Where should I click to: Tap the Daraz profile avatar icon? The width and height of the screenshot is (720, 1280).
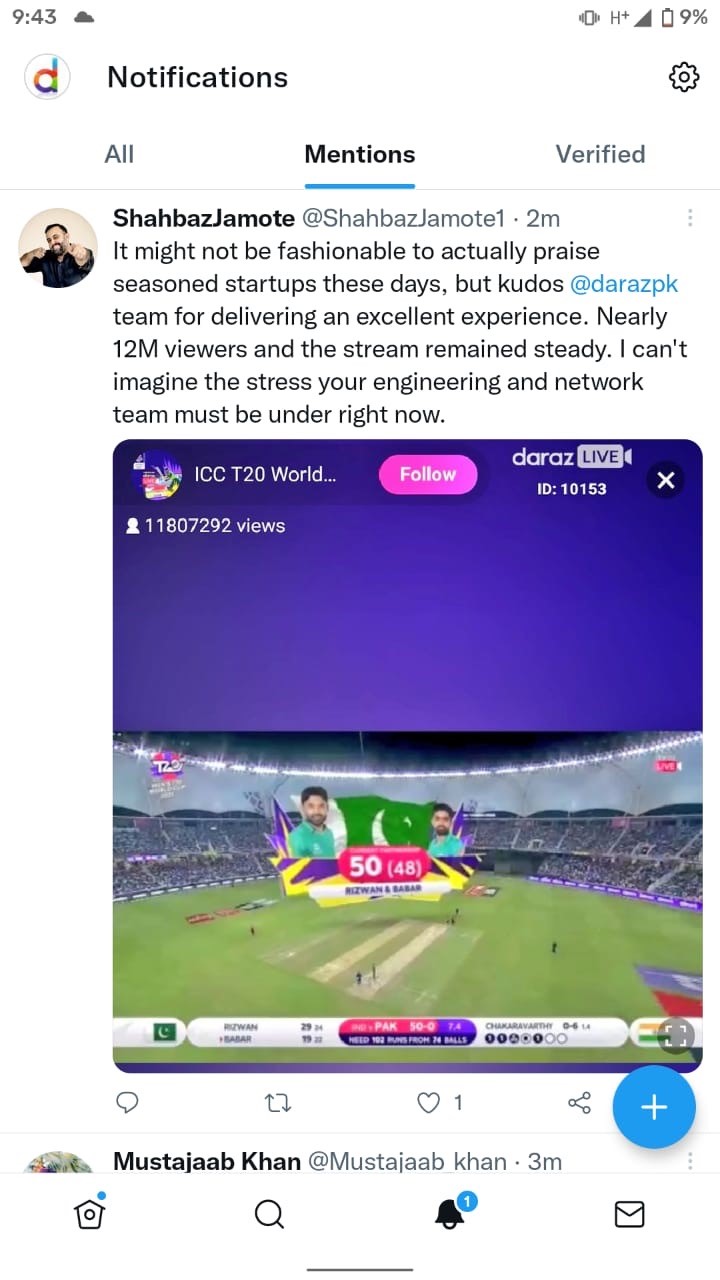pyautogui.click(x=47, y=77)
